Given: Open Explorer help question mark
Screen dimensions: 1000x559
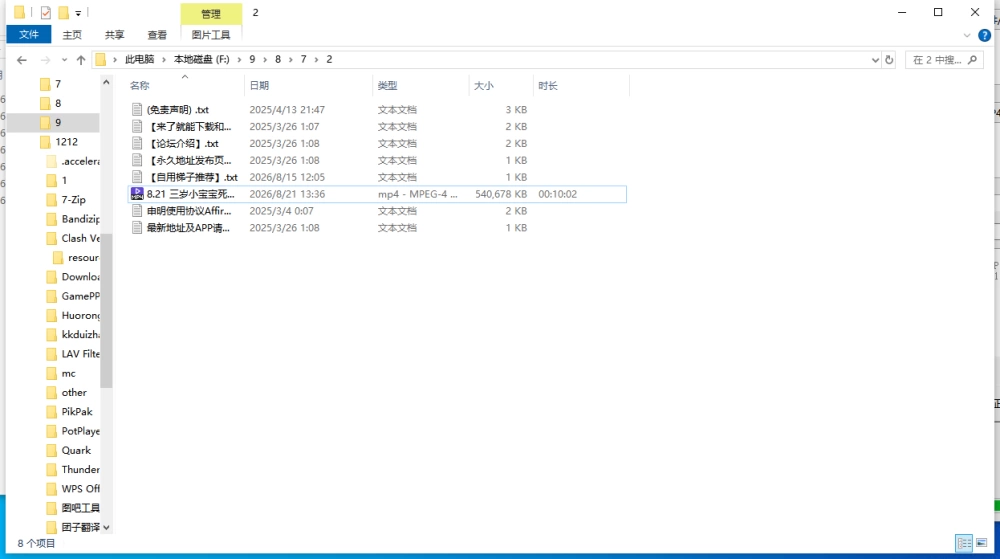Looking at the screenshot, I should coord(985,35).
